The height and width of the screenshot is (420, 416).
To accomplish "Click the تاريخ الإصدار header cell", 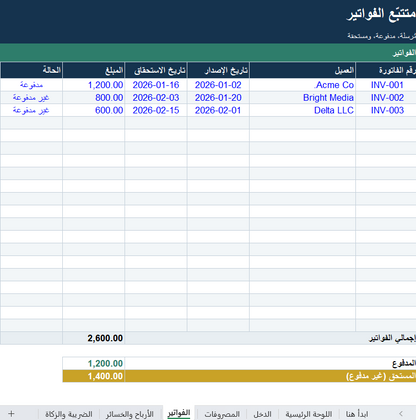I will tap(218, 70).
